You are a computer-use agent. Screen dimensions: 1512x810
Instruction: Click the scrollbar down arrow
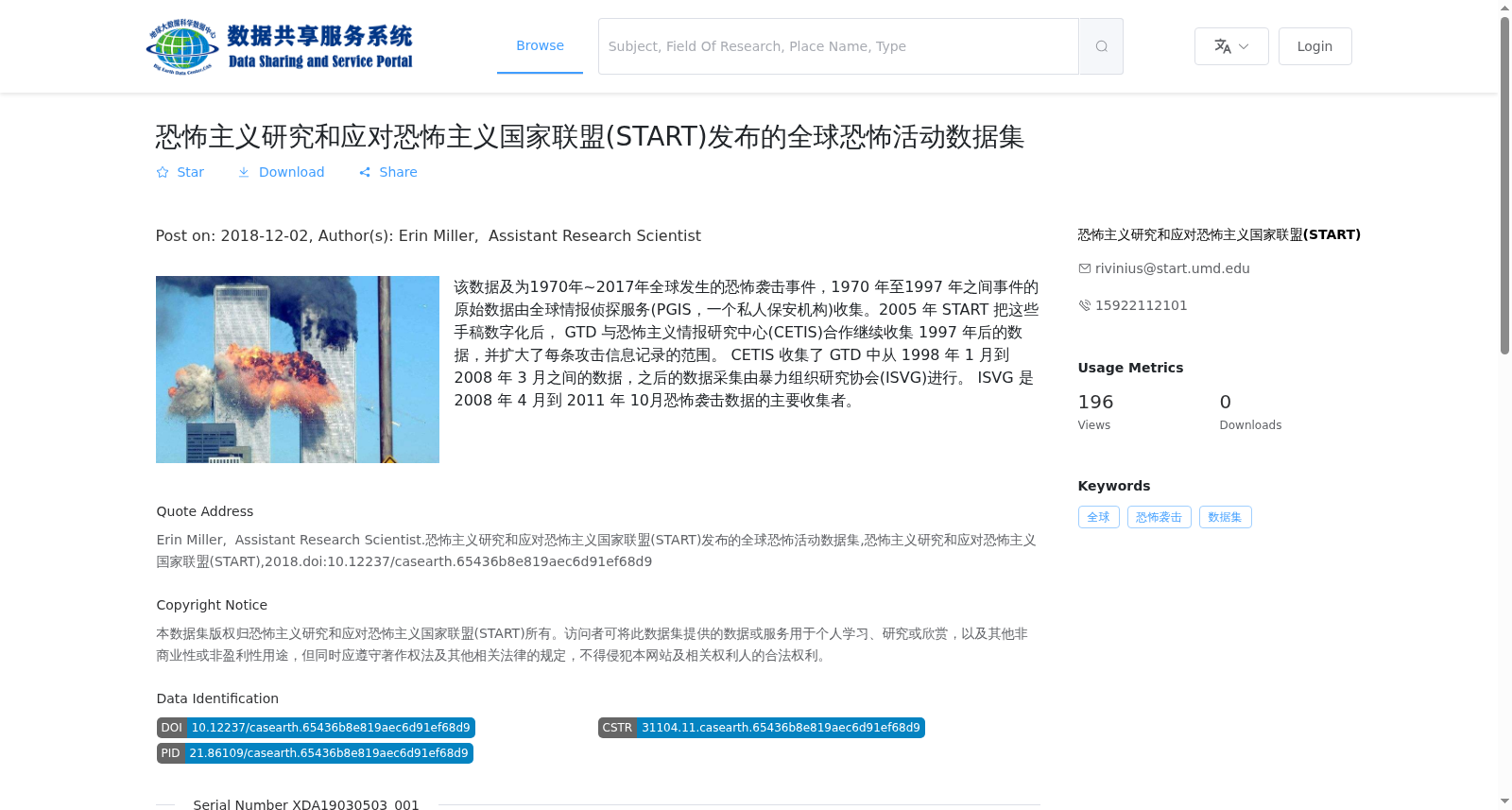pos(1504,801)
